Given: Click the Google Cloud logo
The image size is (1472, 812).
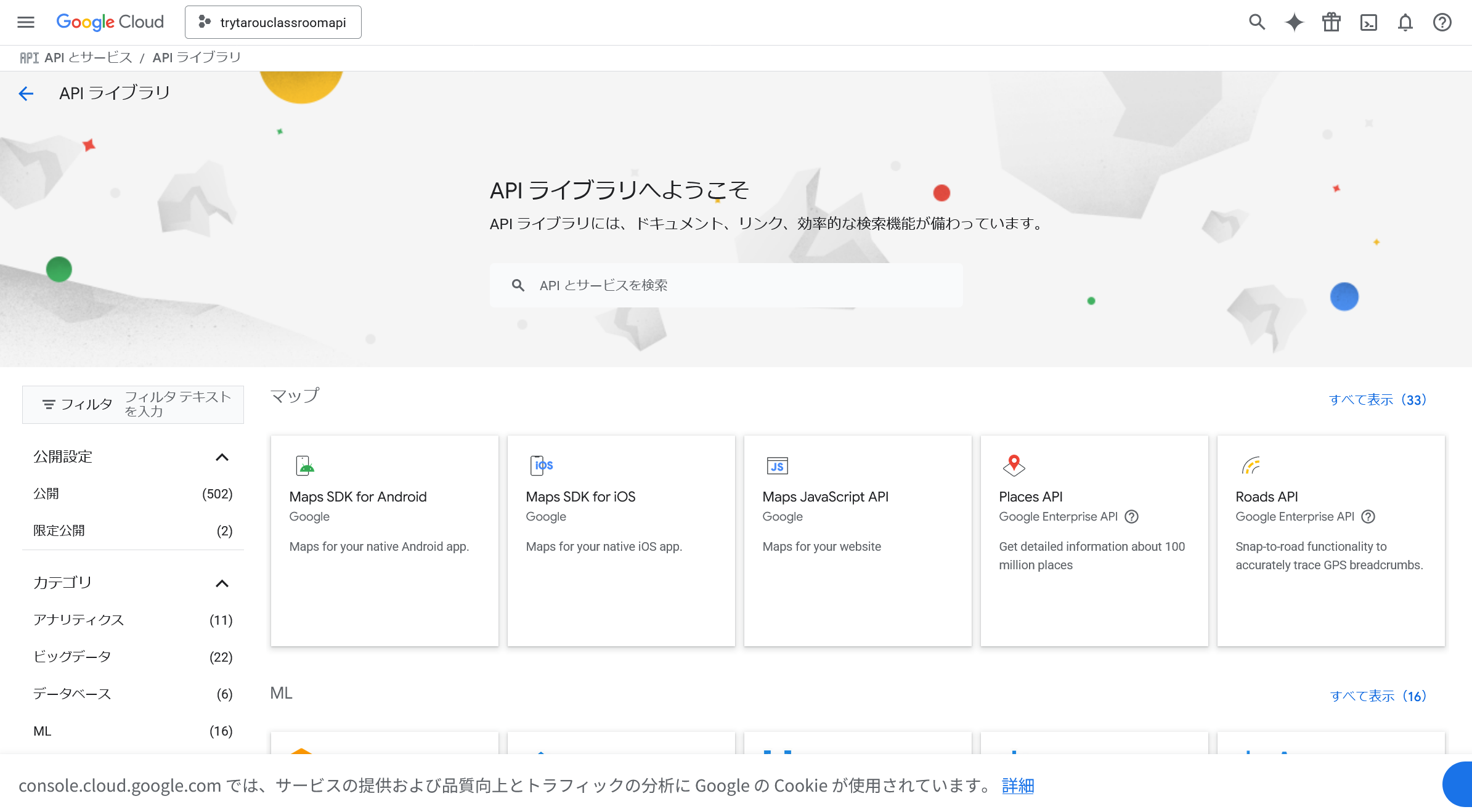Looking at the screenshot, I should point(109,22).
